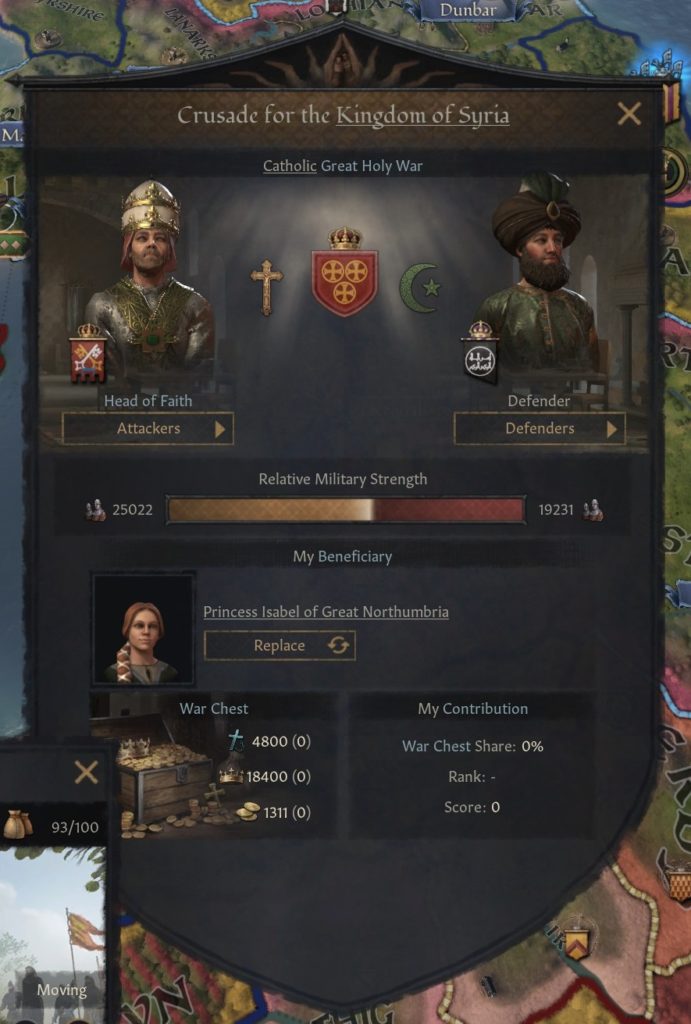Expand the Attackers list
The height and width of the screenshot is (1024, 691).
pyautogui.click(x=148, y=428)
